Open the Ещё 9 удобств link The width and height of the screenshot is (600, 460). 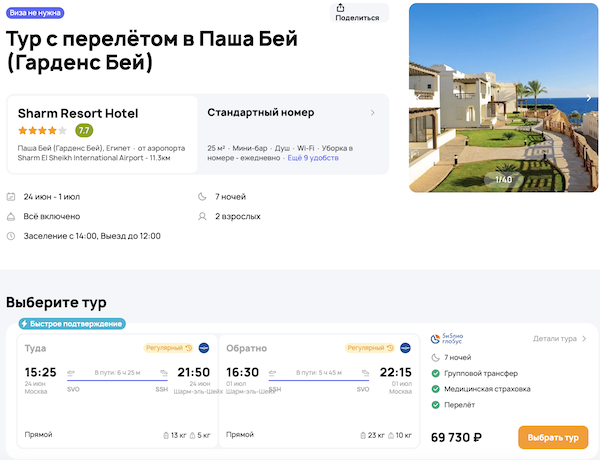pos(312,158)
